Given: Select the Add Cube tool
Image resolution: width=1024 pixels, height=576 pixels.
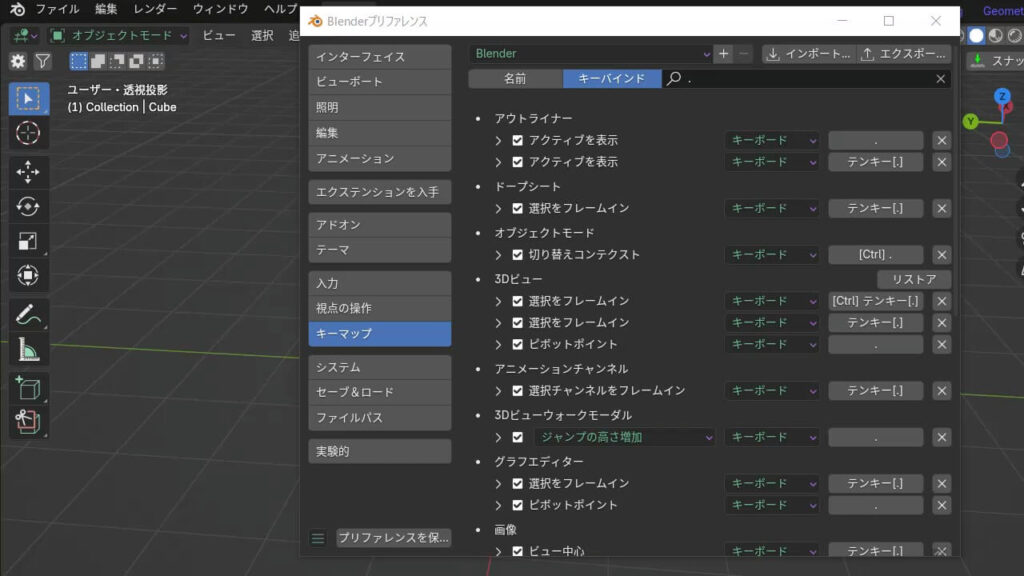Looking at the screenshot, I should [28, 389].
